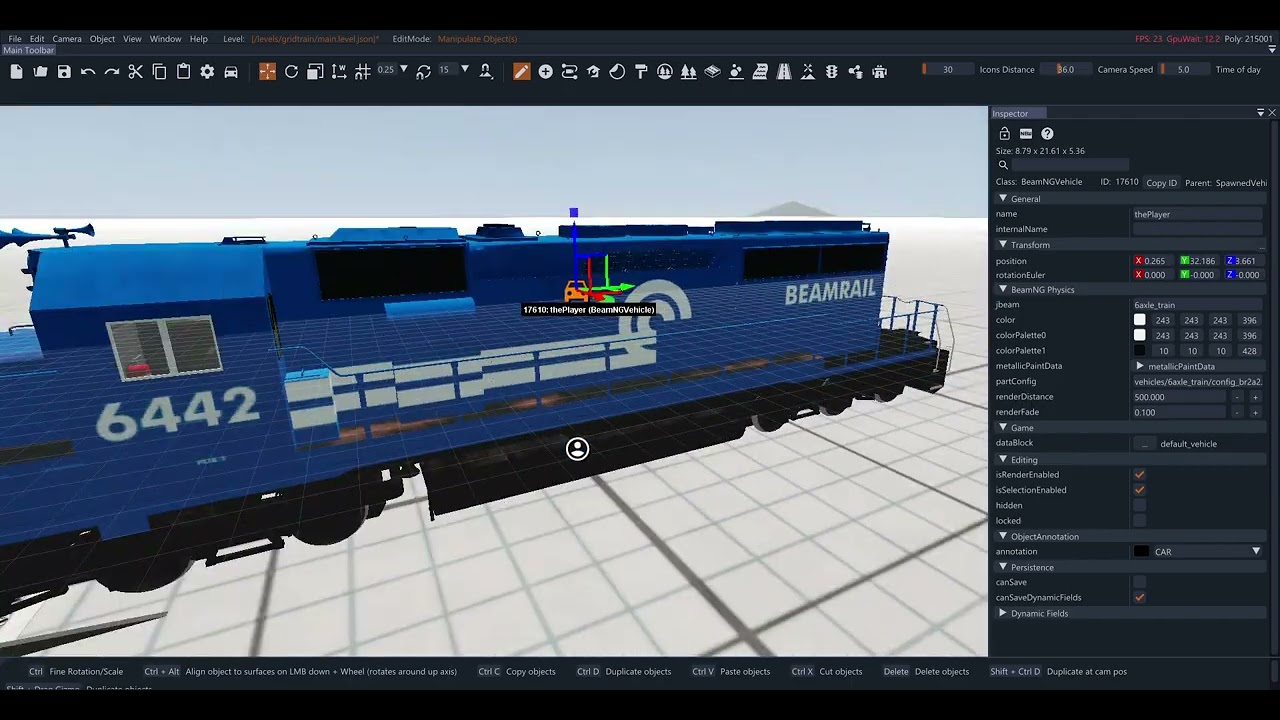Uncheck isRenderEnabled checkbox
This screenshot has width=1280, height=720.
click(1139, 475)
